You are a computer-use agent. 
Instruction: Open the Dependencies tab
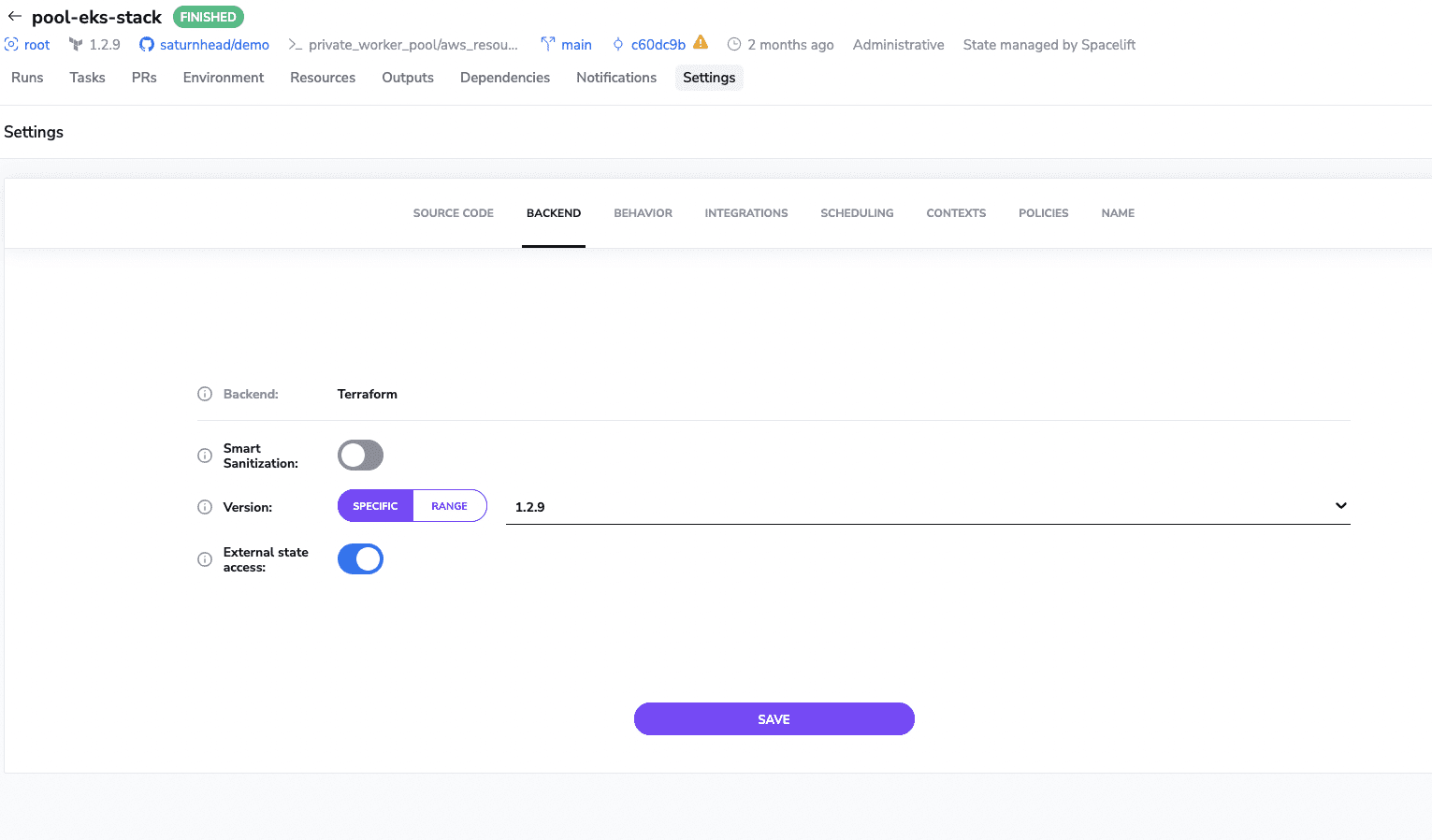pyautogui.click(x=504, y=78)
